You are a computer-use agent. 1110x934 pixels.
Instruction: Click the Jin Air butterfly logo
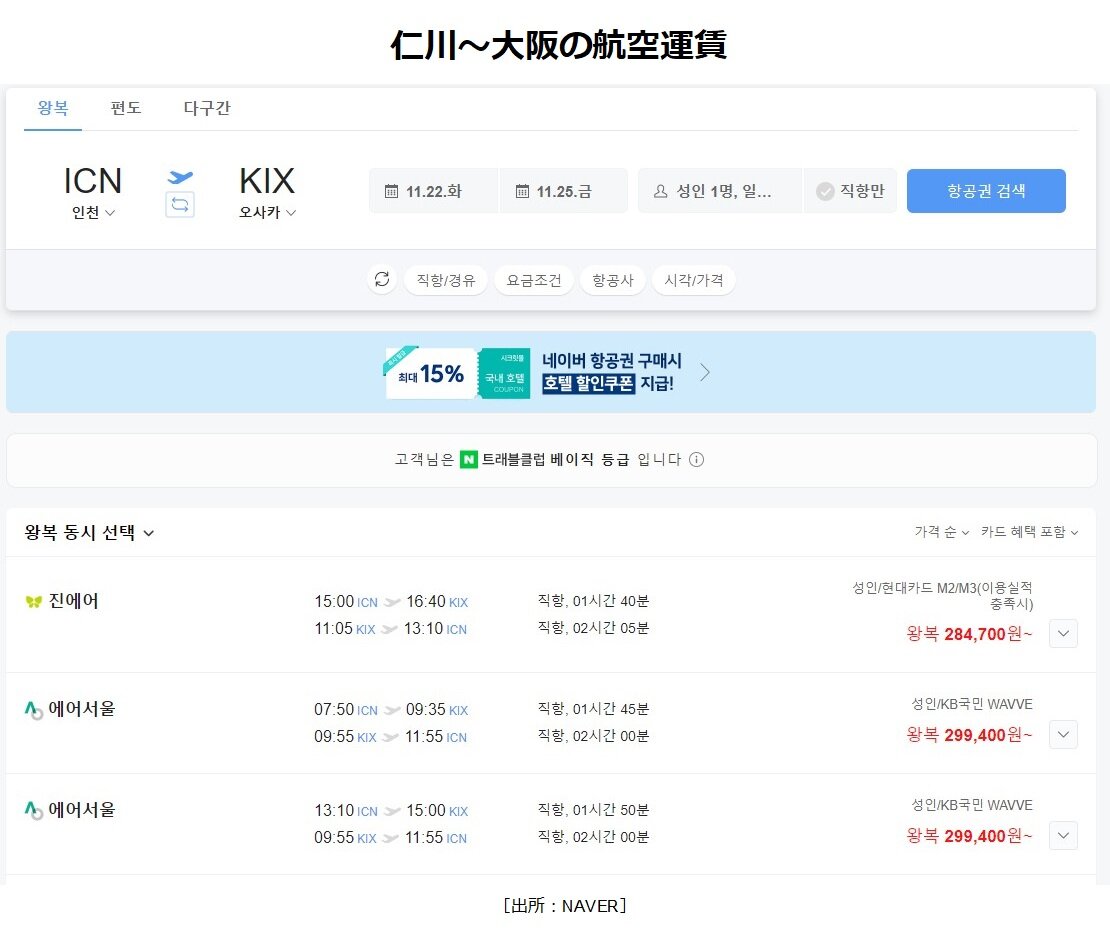click(x=33, y=601)
